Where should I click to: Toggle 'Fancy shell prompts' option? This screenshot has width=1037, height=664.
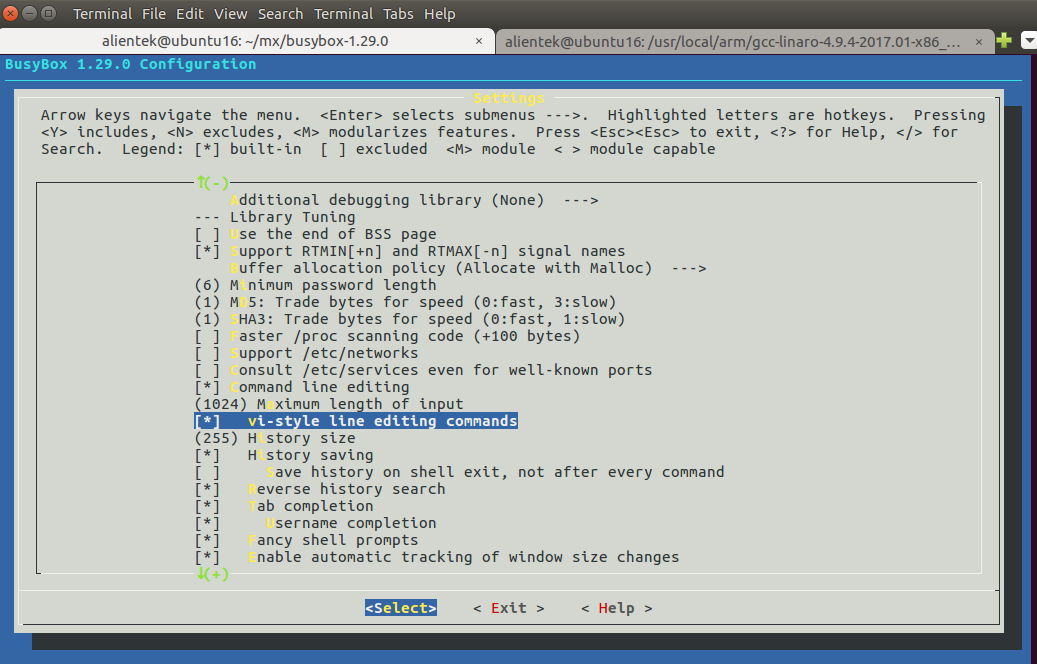pos(306,540)
